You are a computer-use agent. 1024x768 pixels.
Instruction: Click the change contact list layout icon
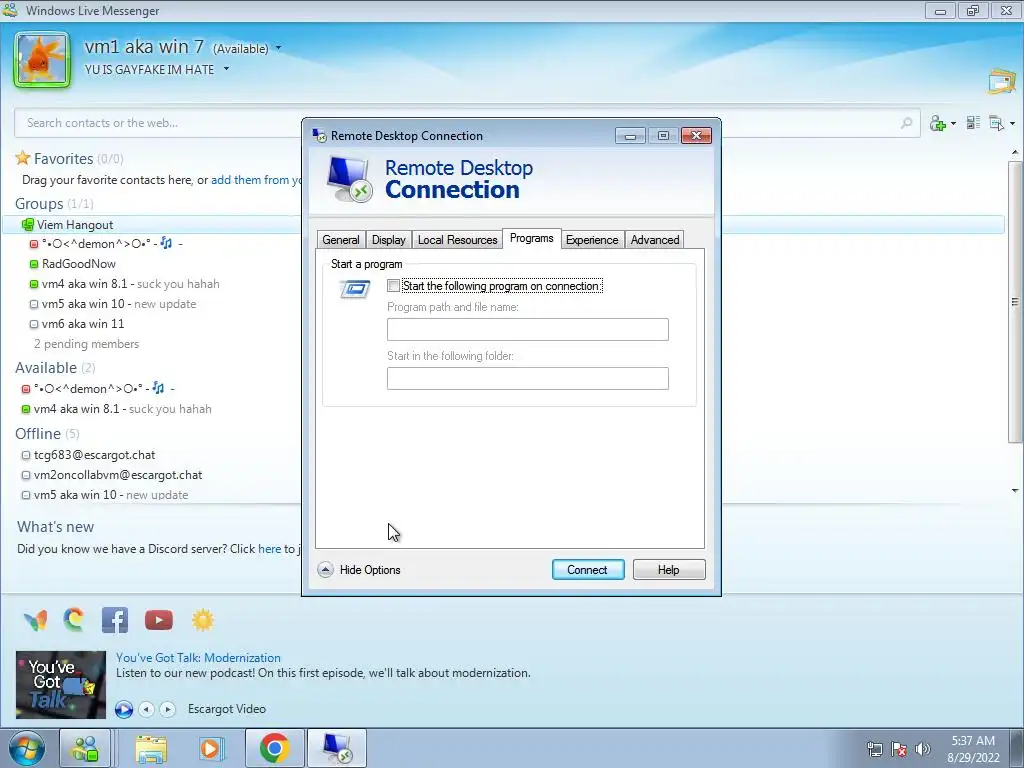973,123
